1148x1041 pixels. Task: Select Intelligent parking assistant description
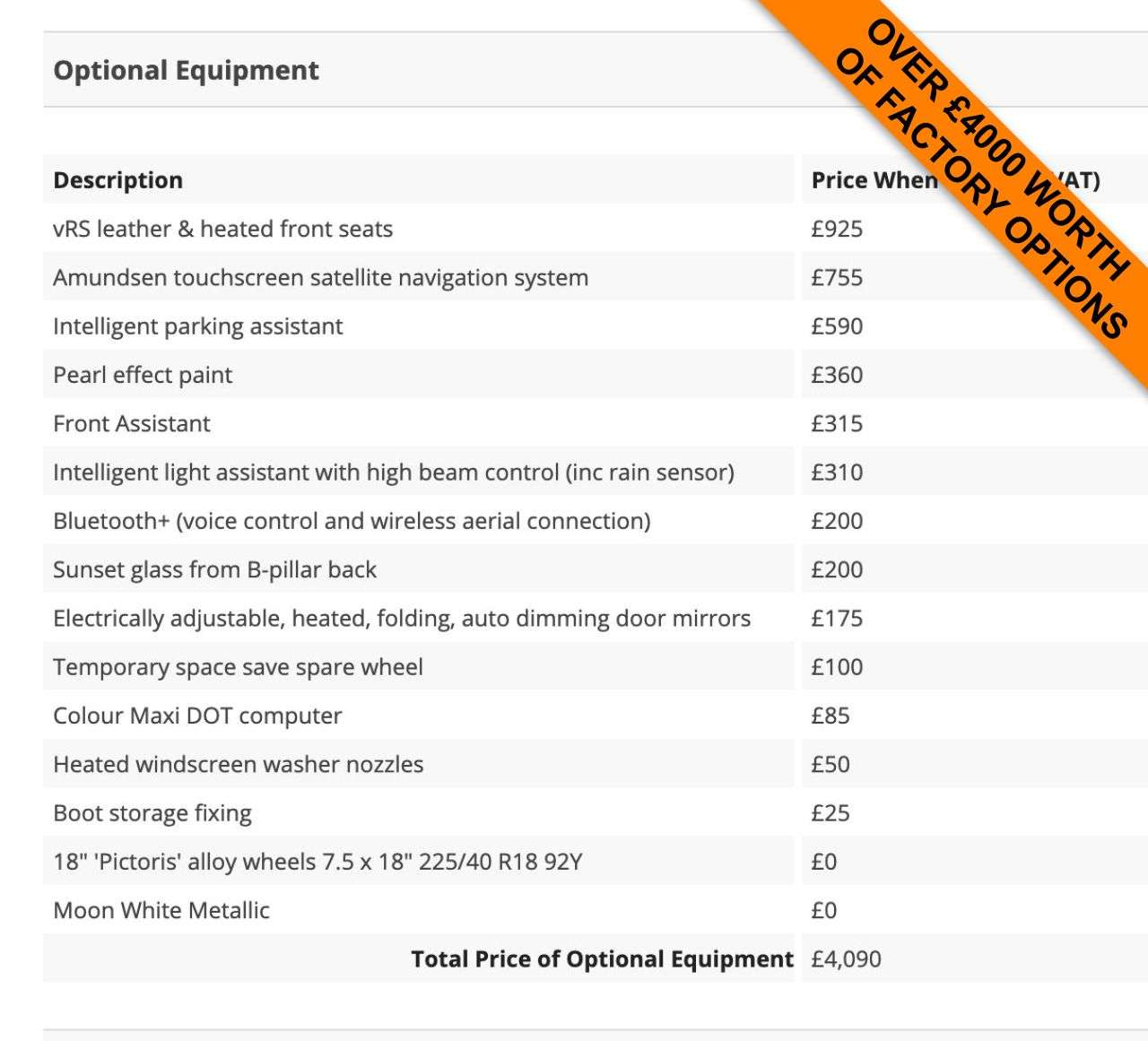click(x=197, y=326)
